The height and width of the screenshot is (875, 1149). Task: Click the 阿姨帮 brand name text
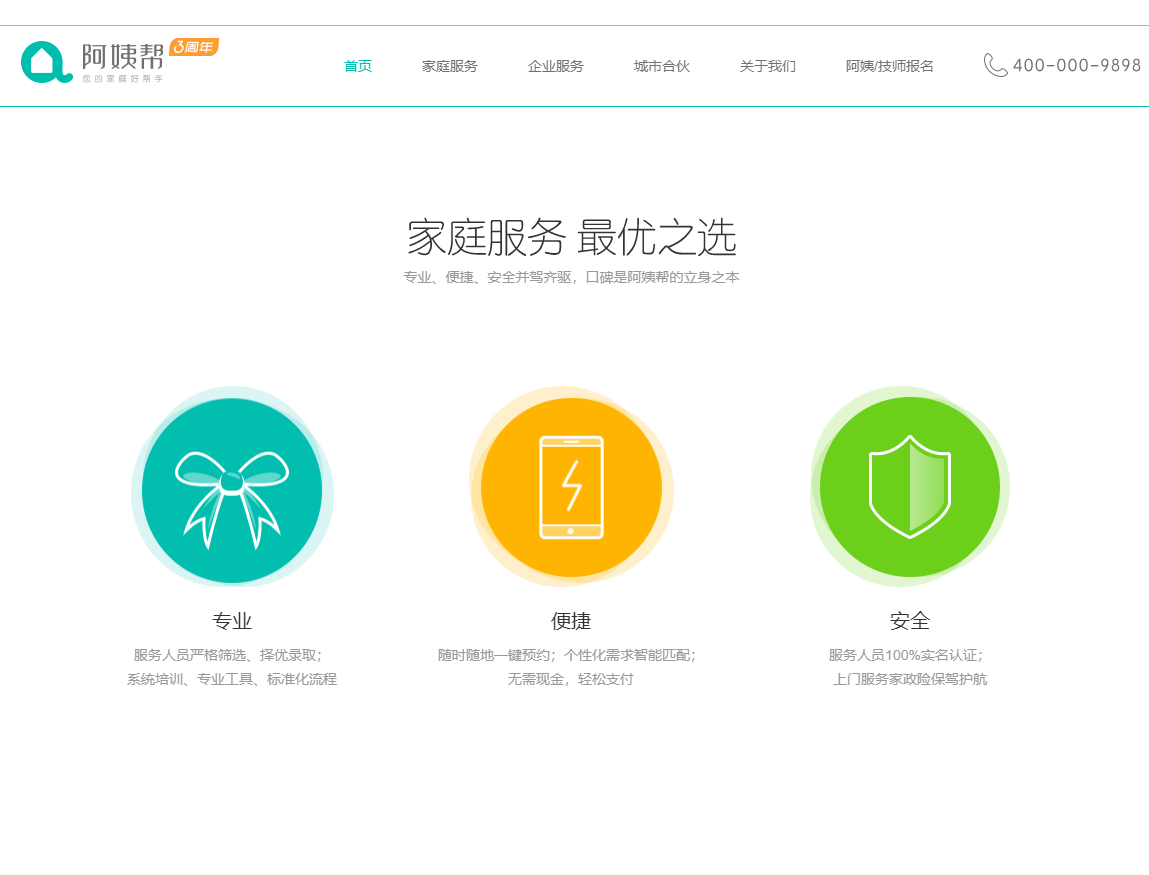pos(122,57)
